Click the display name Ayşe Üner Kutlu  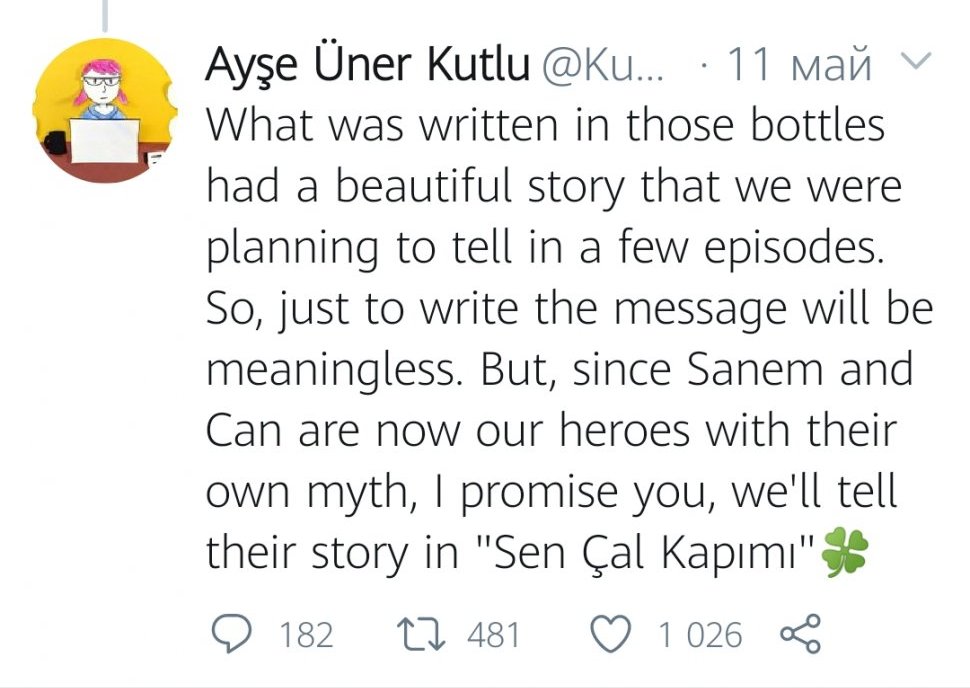coord(367,65)
